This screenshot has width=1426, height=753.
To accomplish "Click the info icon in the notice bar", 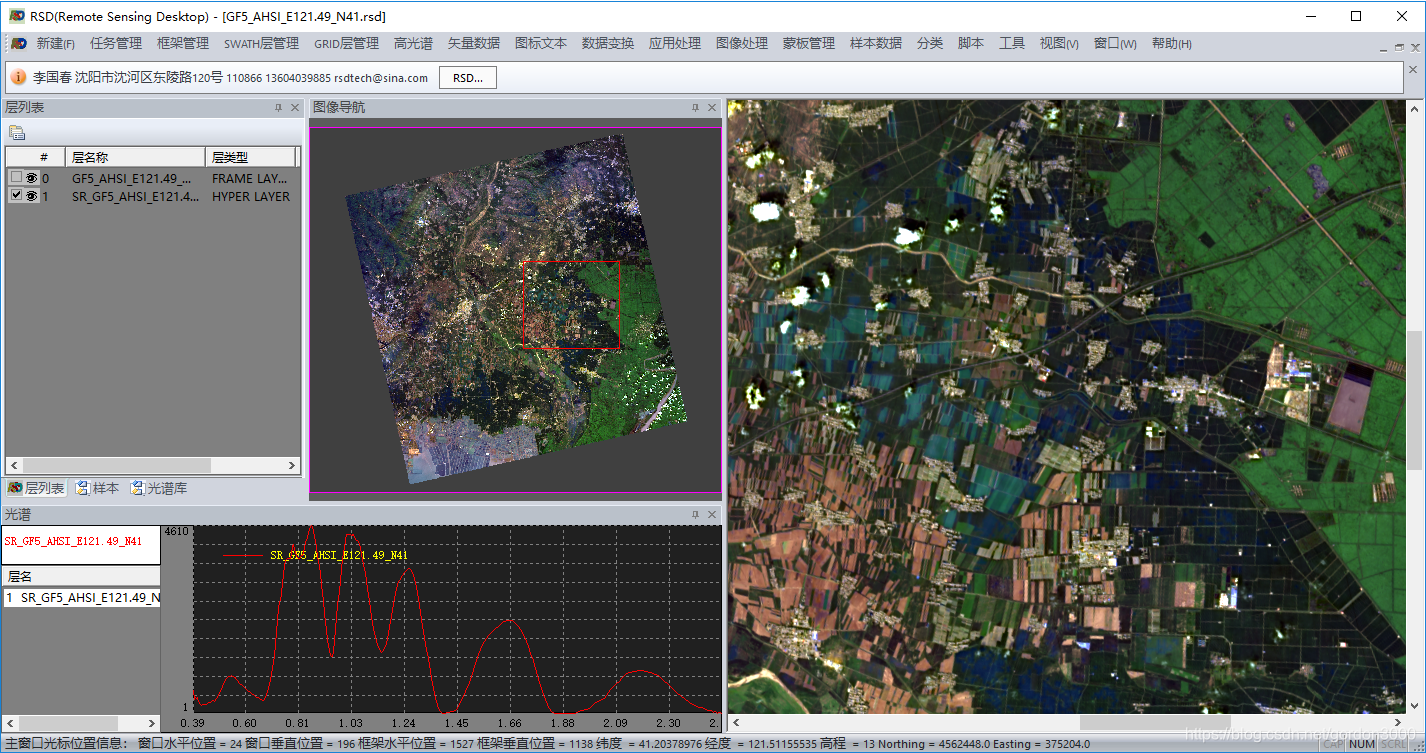I will point(19,77).
